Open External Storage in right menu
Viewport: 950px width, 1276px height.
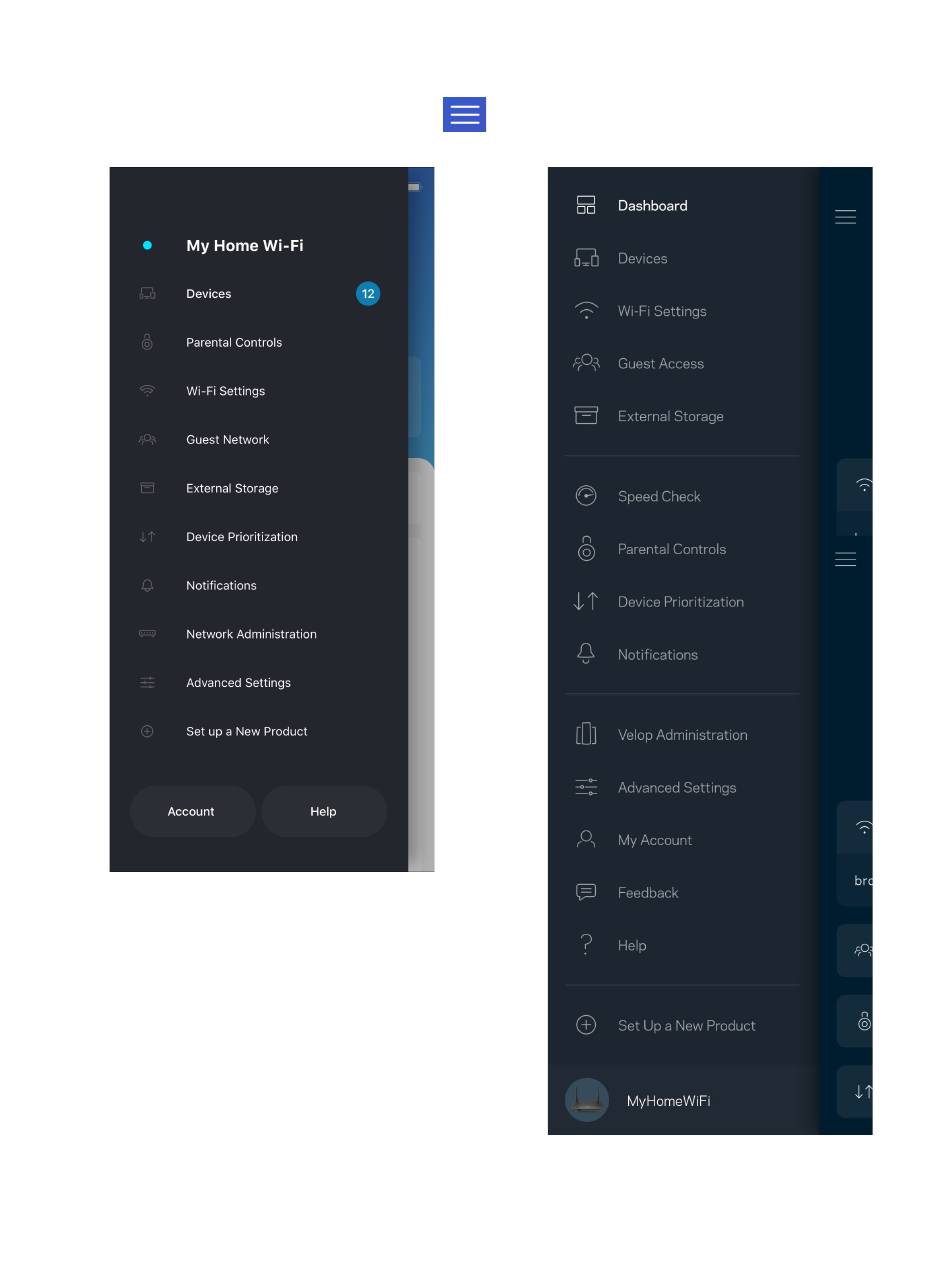point(671,416)
